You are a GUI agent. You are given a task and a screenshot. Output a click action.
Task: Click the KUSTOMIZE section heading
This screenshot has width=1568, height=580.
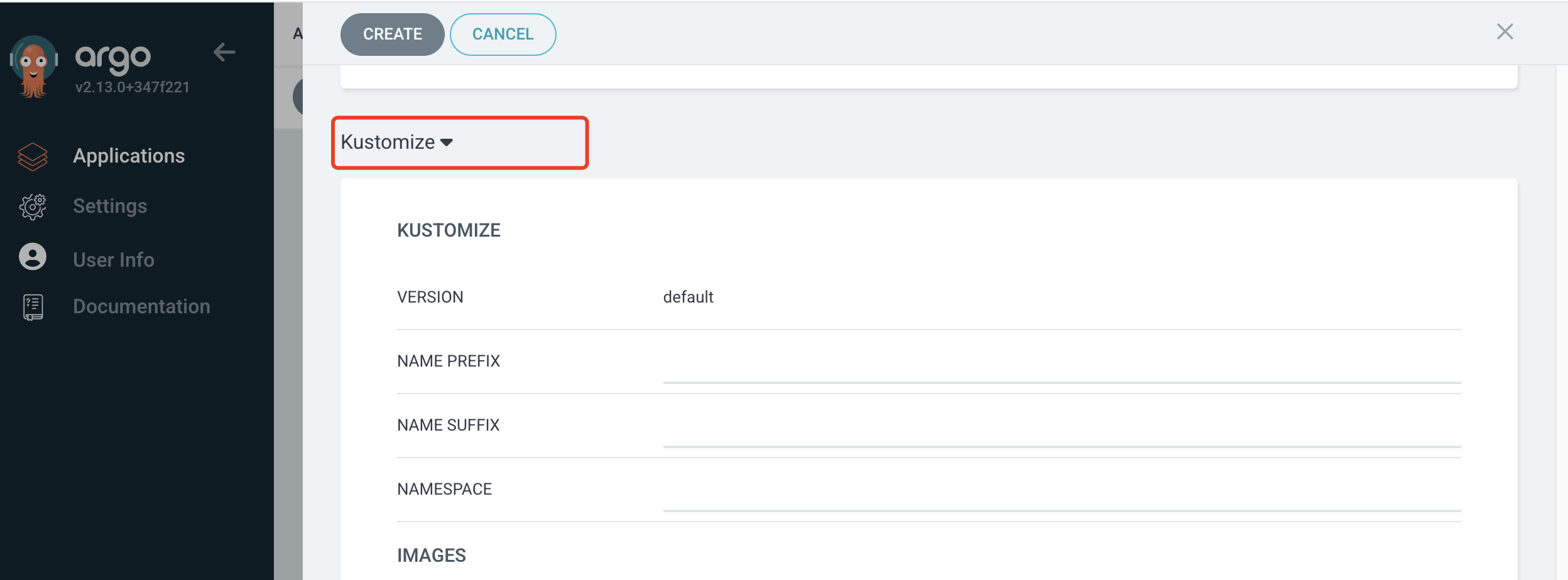click(x=449, y=230)
